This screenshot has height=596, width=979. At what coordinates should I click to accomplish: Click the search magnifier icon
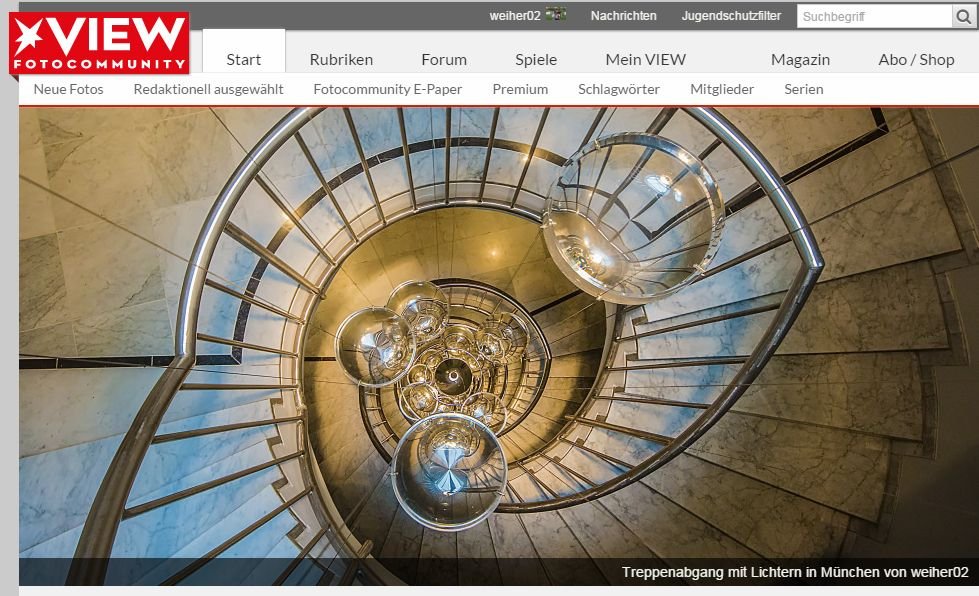tap(964, 16)
